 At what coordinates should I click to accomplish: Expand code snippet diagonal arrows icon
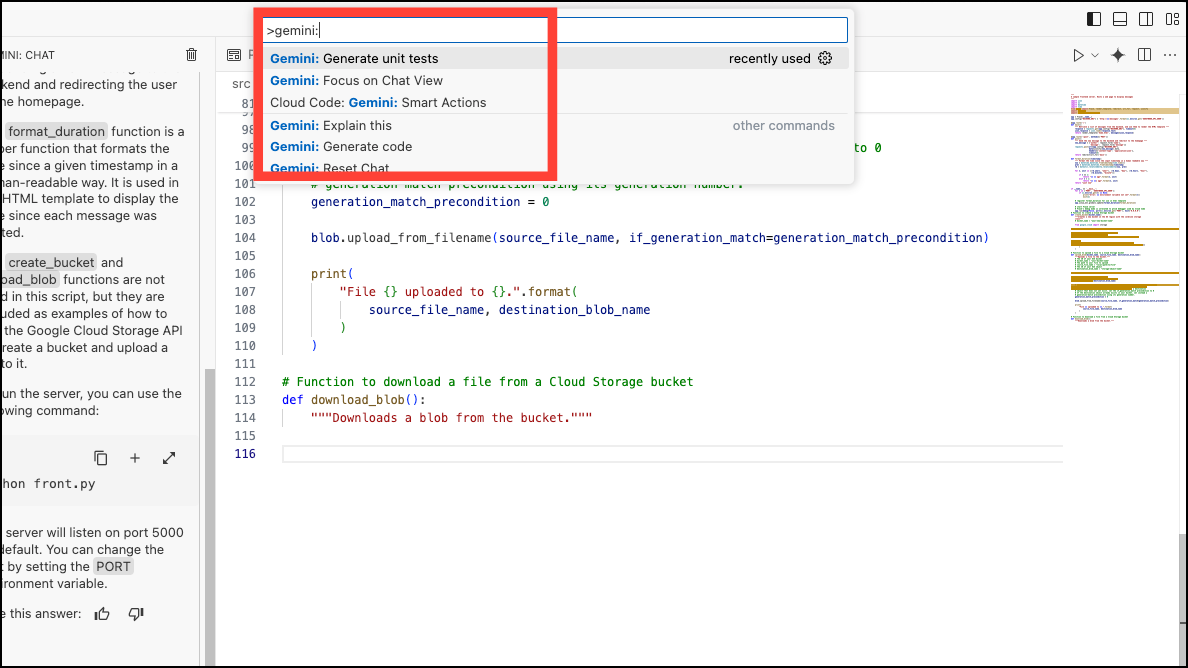coord(169,458)
